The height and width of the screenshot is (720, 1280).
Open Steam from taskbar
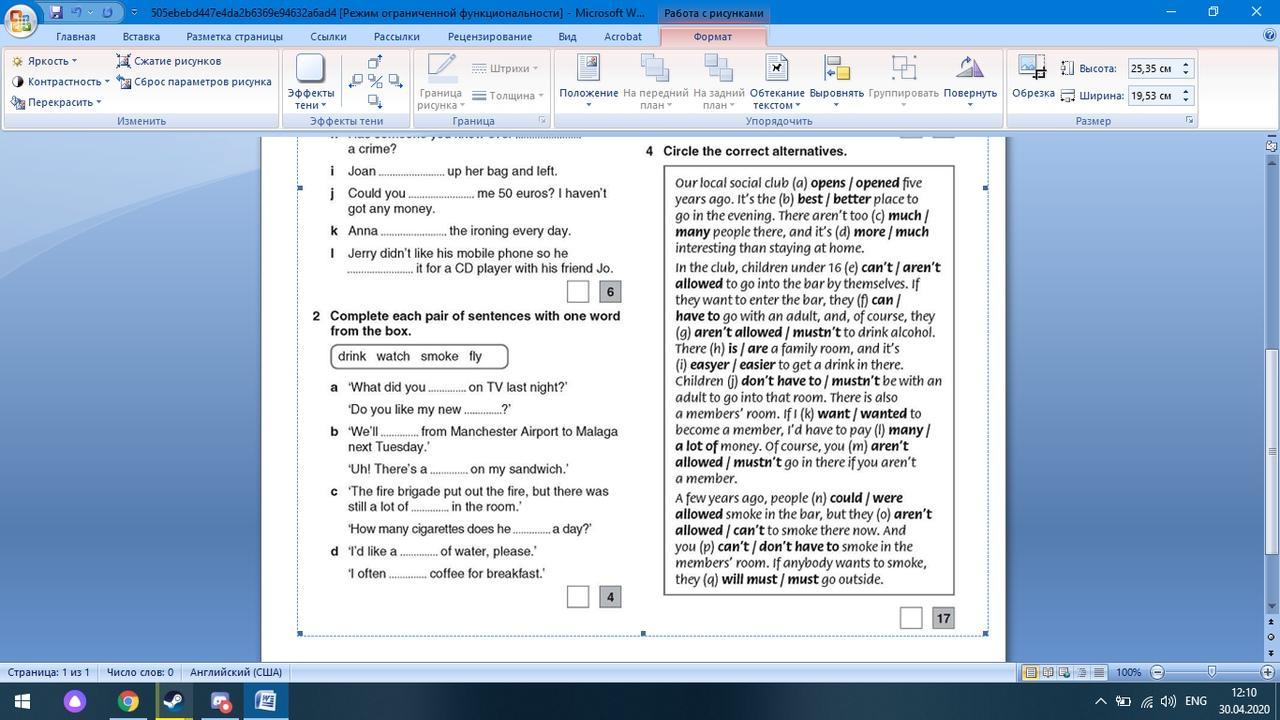tap(174, 701)
